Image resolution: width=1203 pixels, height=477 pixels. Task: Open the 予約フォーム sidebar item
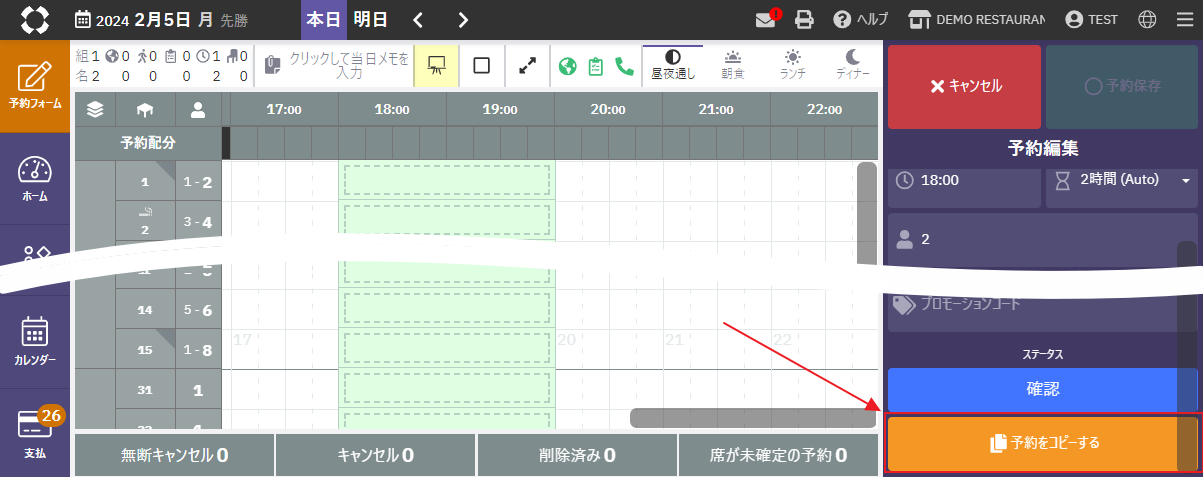tap(35, 86)
